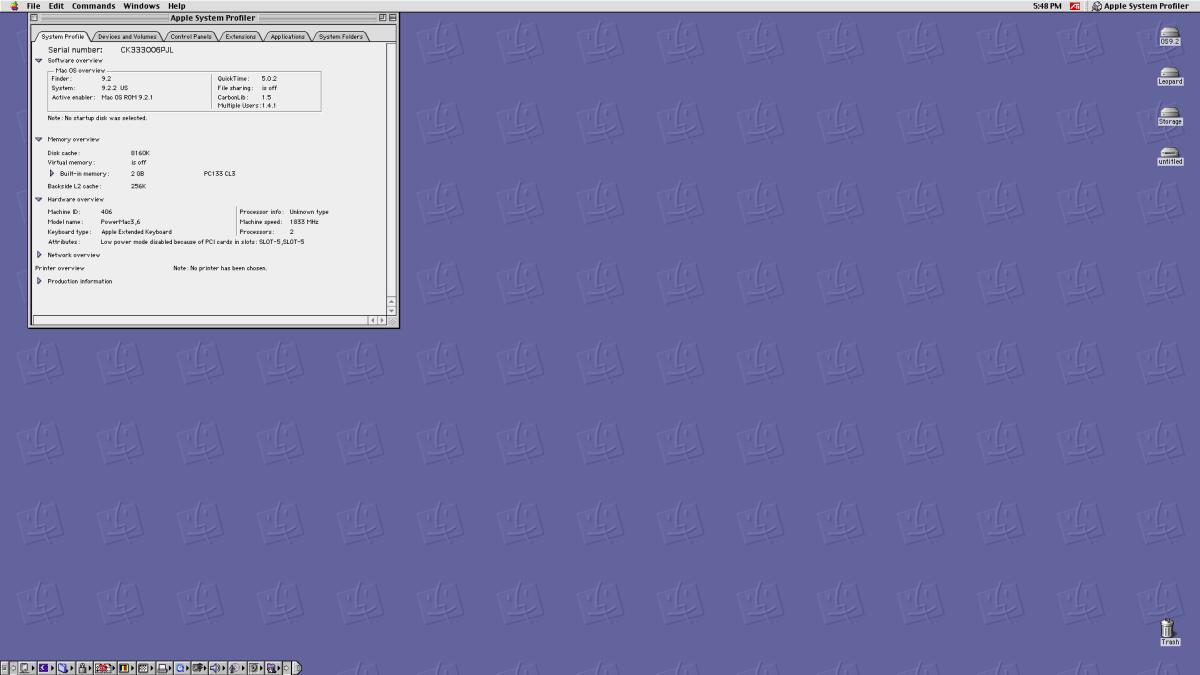
Task: Expand the Built-in memory details
Action: (52, 173)
